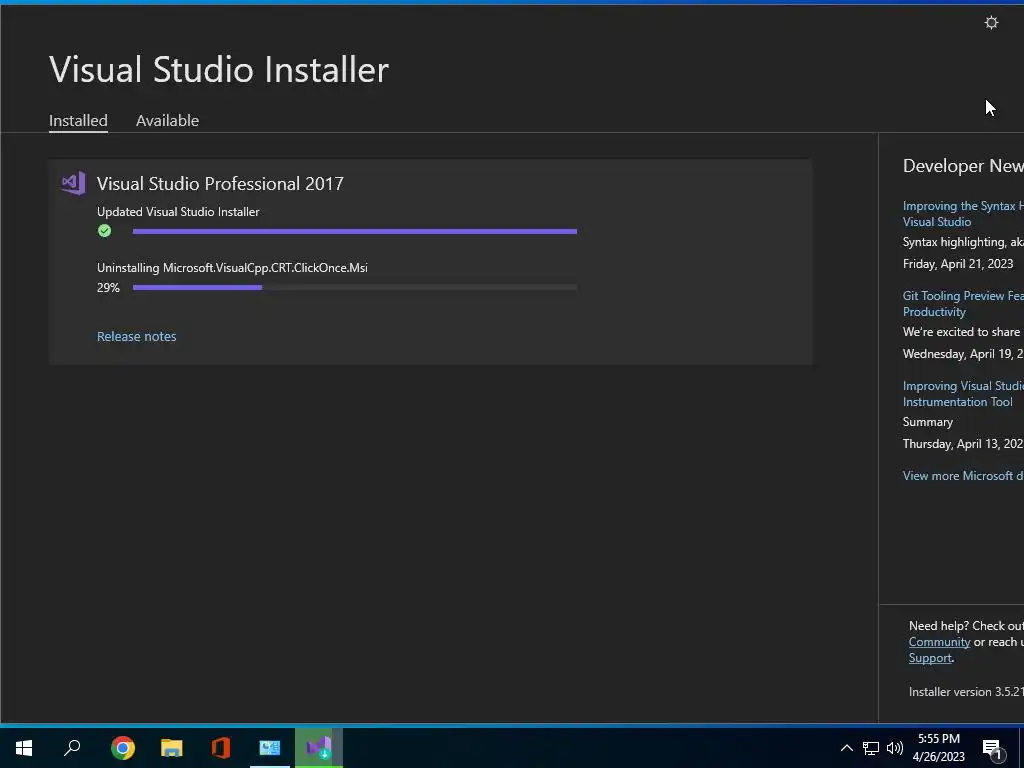Launch Google Chrome from the taskbar
The height and width of the screenshot is (768, 1024).
tap(123, 748)
